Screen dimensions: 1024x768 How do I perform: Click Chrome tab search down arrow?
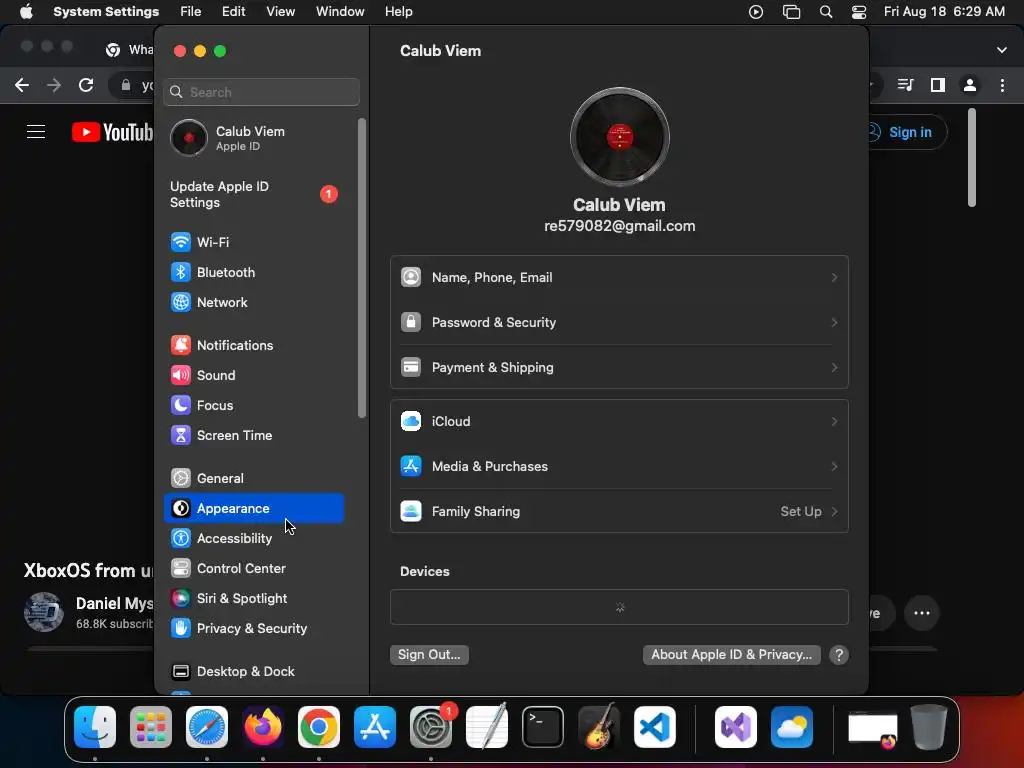coord(1002,50)
